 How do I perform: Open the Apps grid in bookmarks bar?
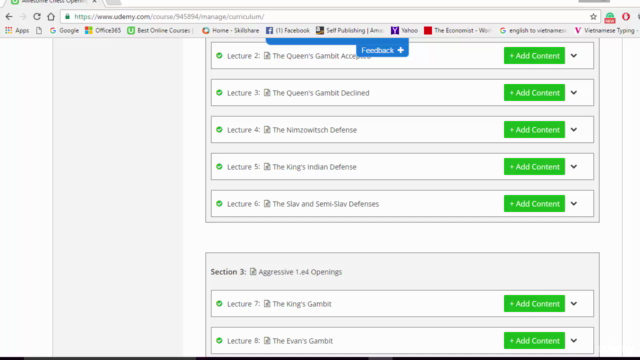(17, 30)
